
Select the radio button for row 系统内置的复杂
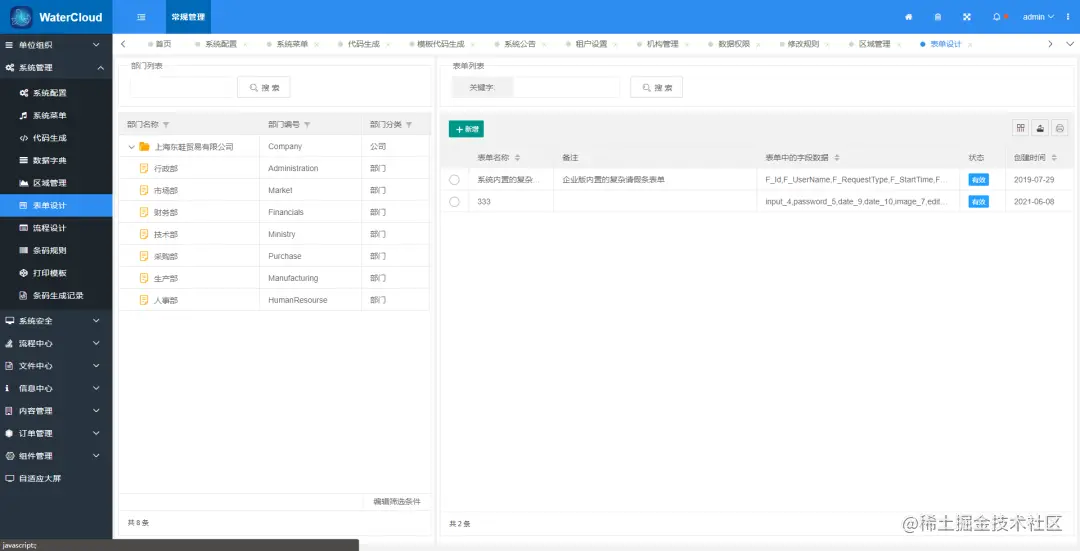[x=454, y=180]
